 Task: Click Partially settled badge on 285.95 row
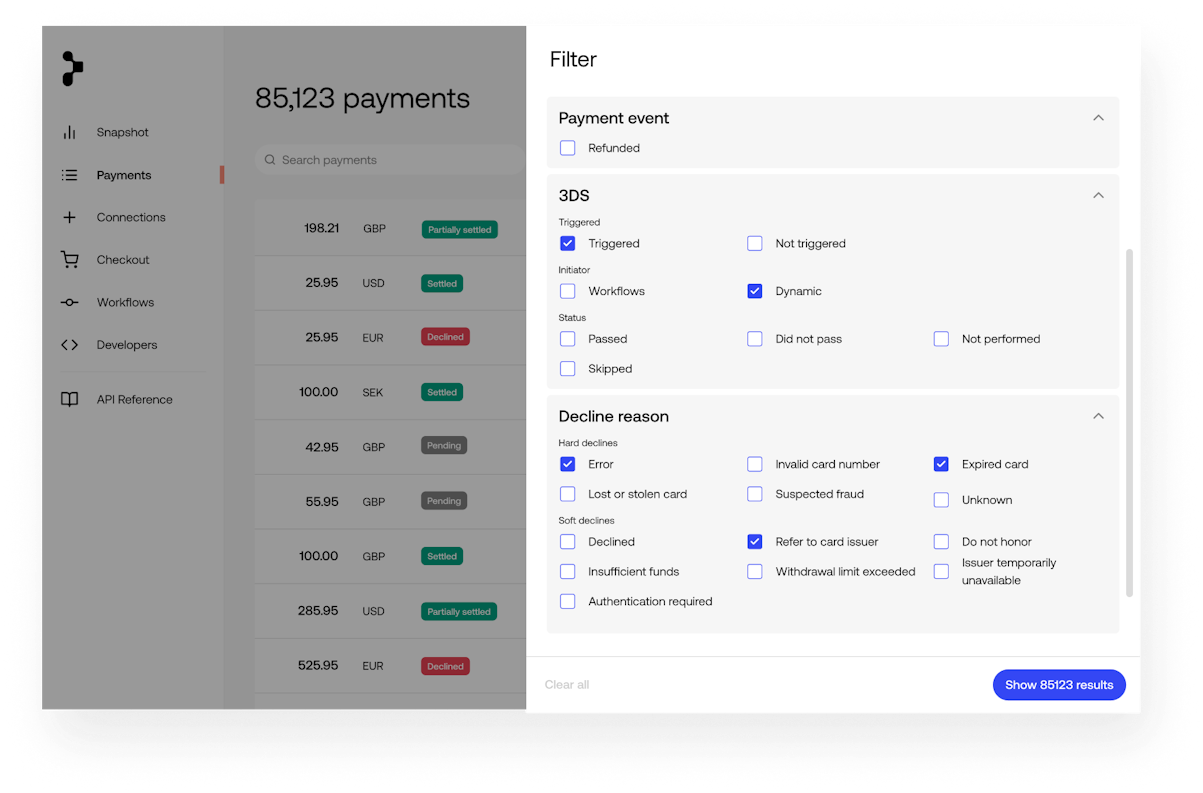point(459,612)
